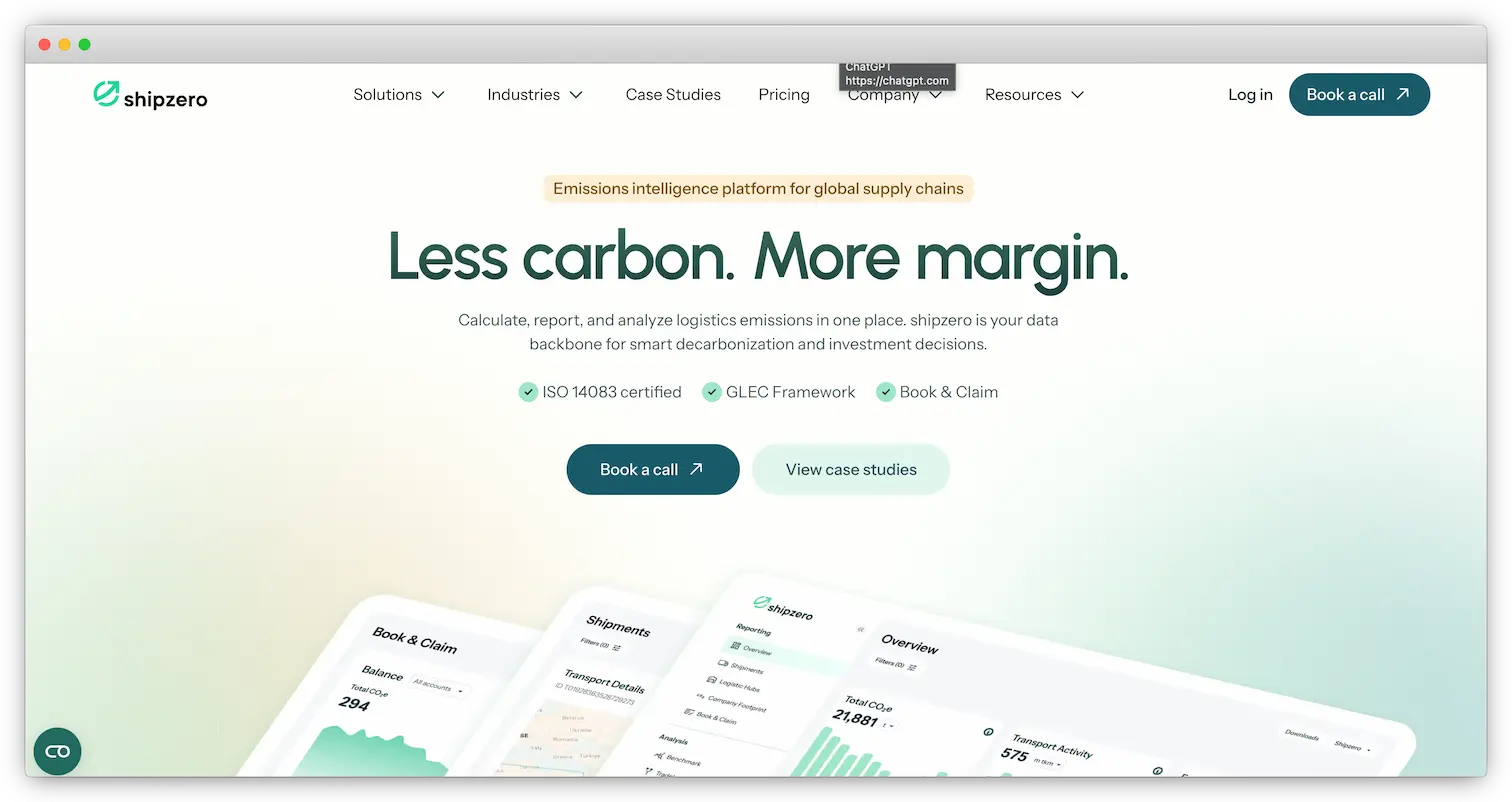Select the Overview icon in dashboard sidebar
Image resolution: width=1512 pixels, height=802 pixels.
[736, 647]
